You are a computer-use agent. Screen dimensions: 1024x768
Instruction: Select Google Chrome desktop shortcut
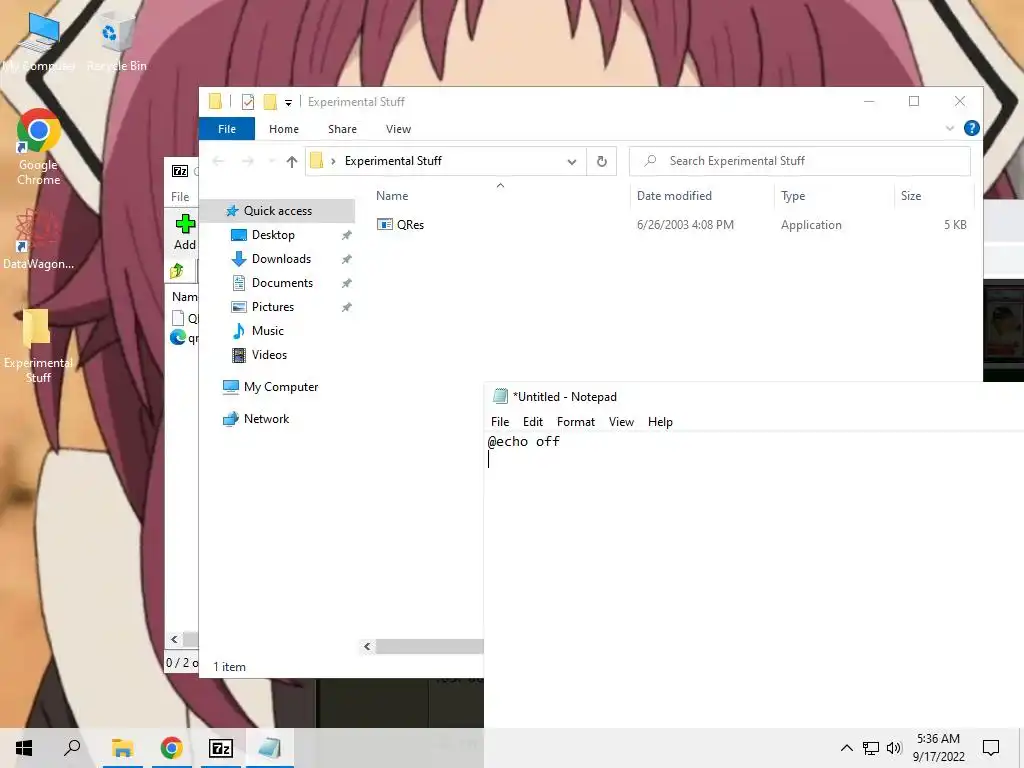[39, 147]
